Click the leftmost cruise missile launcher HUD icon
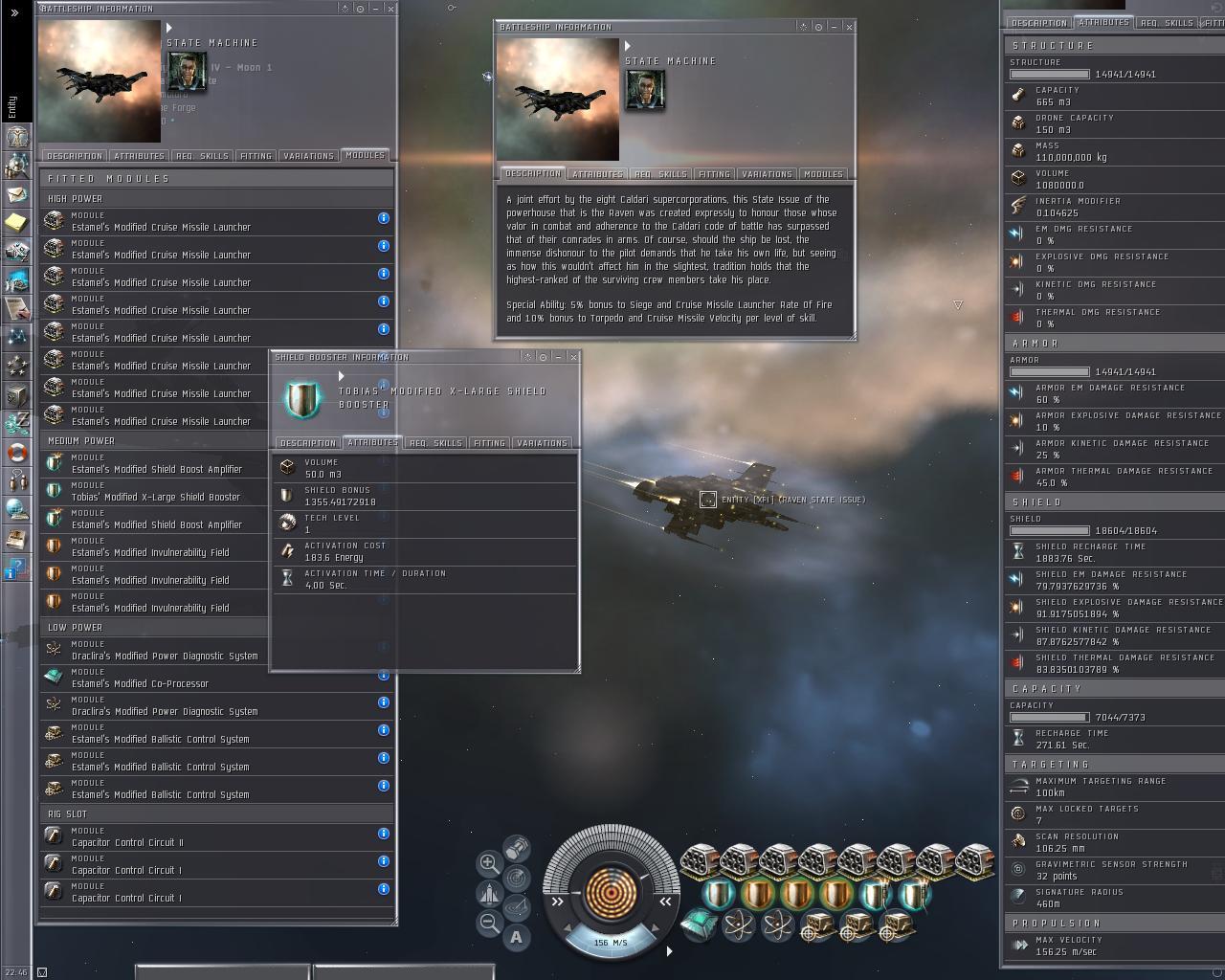The image size is (1225, 980). pos(701,861)
